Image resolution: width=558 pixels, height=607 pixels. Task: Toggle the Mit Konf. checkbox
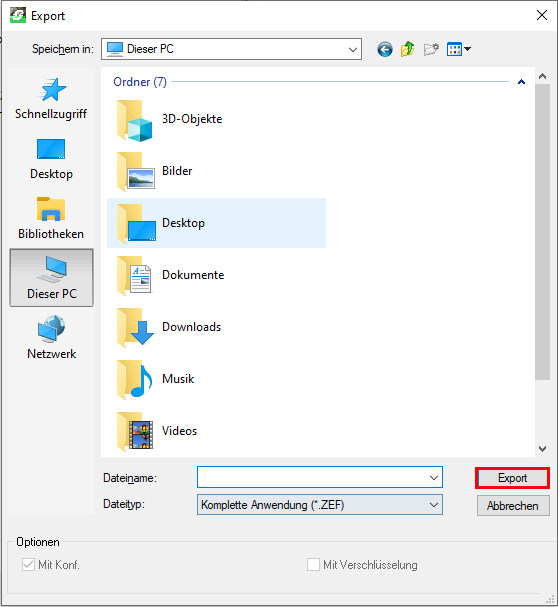[x=28, y=564]
